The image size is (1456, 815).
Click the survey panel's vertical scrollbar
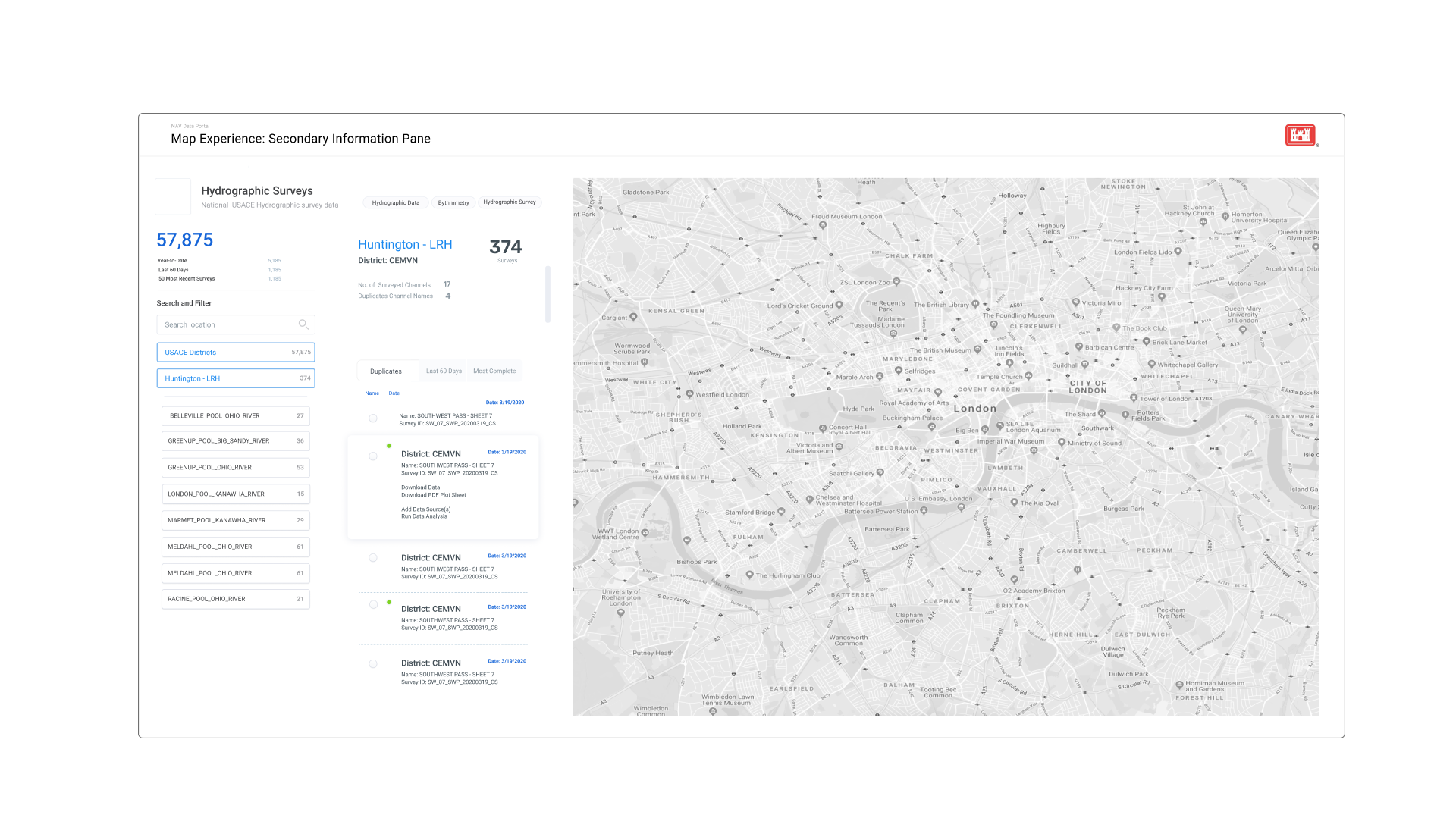548,294
